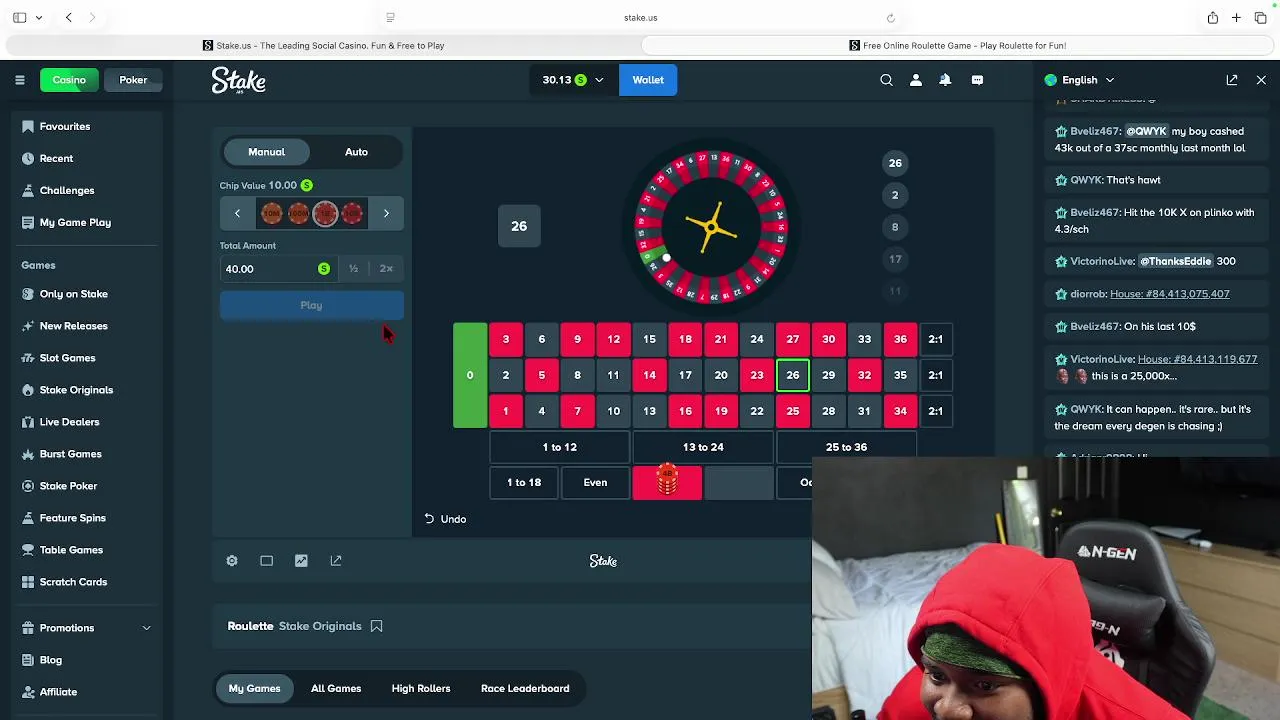This screenshot has width=1280, height=720.
Task: Bet on the black colour box
Action: (739, 483)
